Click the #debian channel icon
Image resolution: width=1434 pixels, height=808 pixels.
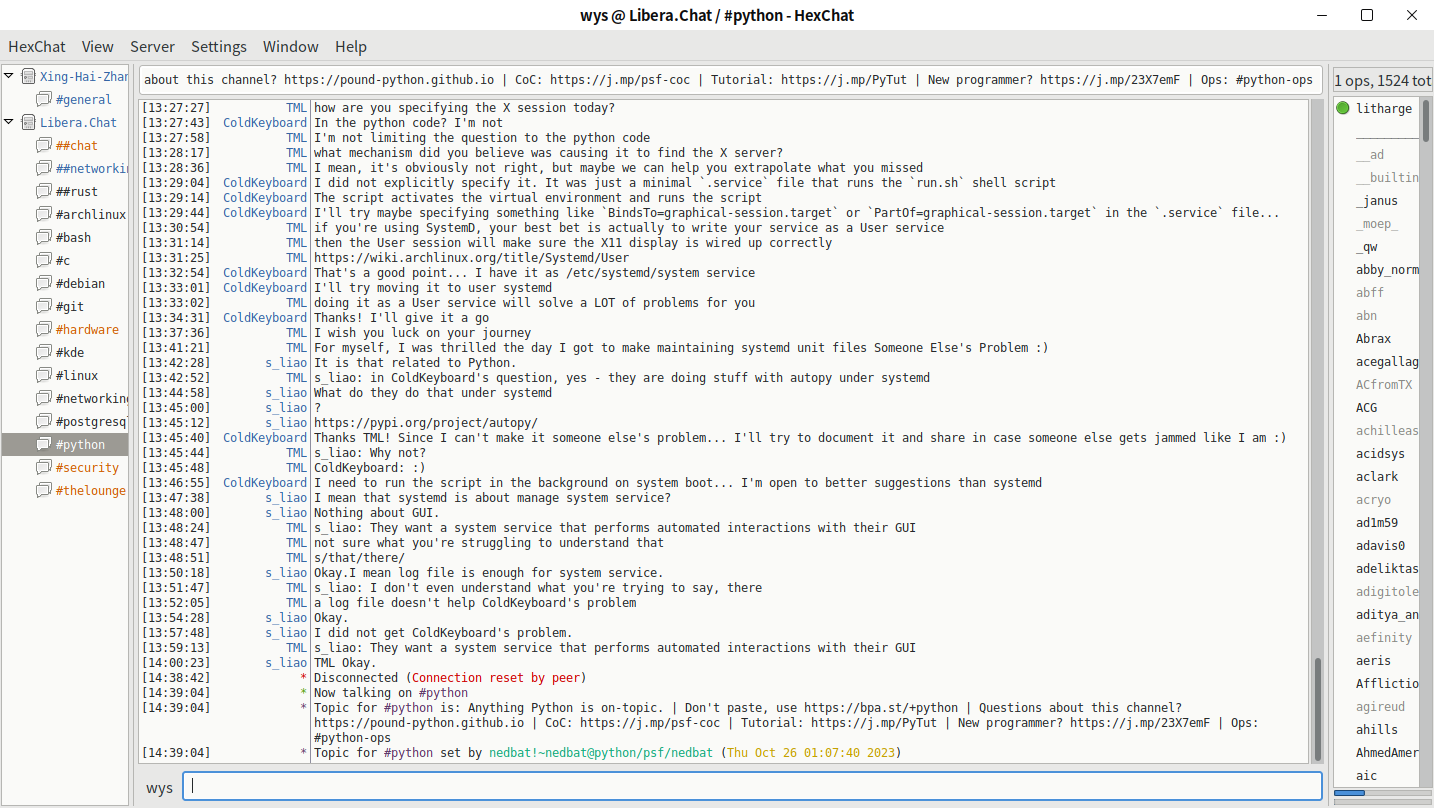pyautogui.click(x=44, y=284)
